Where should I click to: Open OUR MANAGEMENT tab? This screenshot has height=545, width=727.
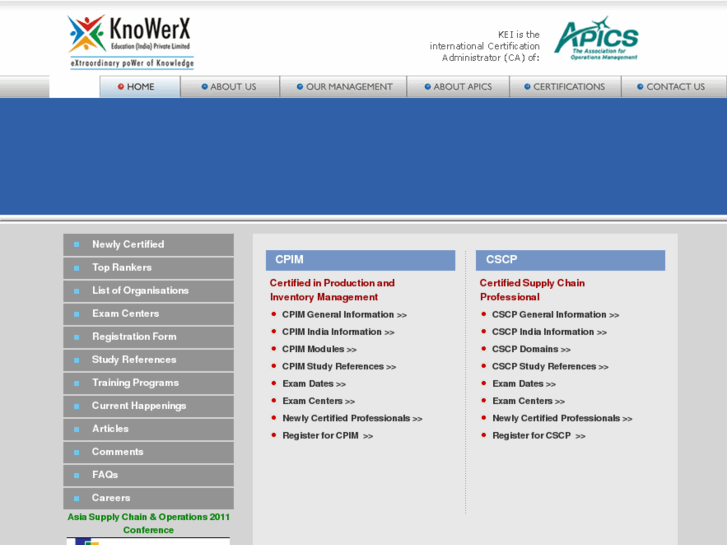point(344,87)
